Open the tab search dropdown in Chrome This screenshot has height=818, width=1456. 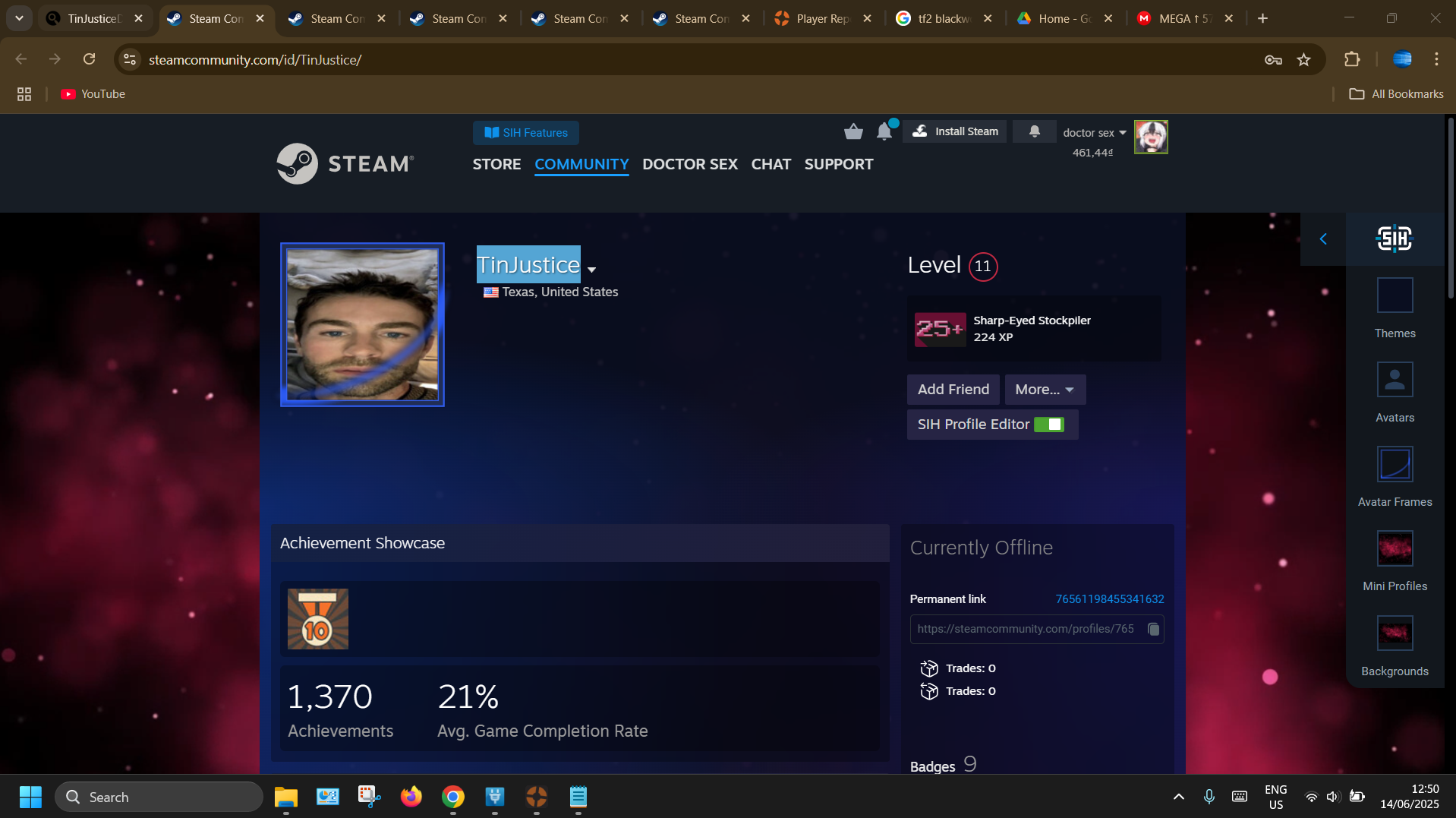[x=19, y=18]
